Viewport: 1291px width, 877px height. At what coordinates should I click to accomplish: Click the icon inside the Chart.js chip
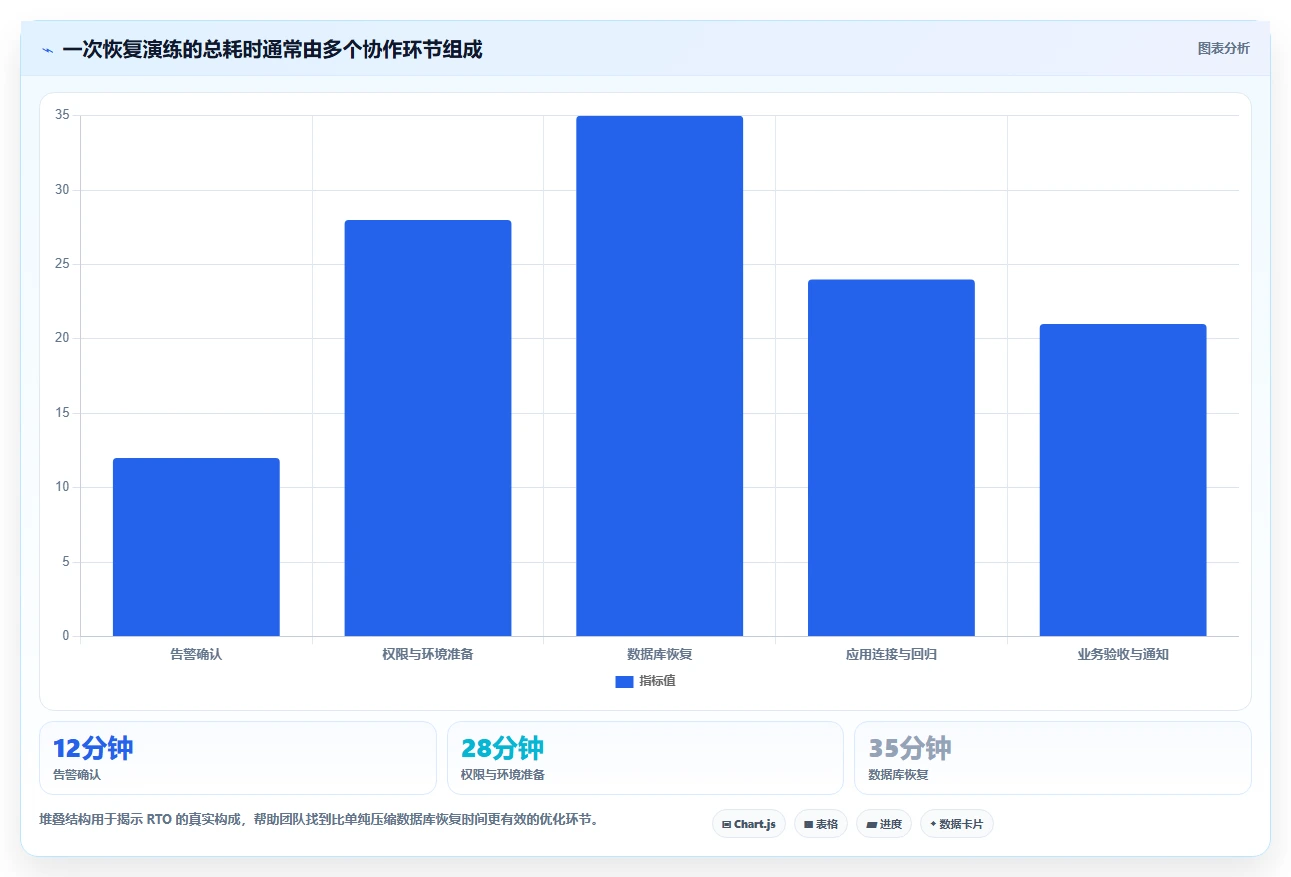click(x=726, y=825)
